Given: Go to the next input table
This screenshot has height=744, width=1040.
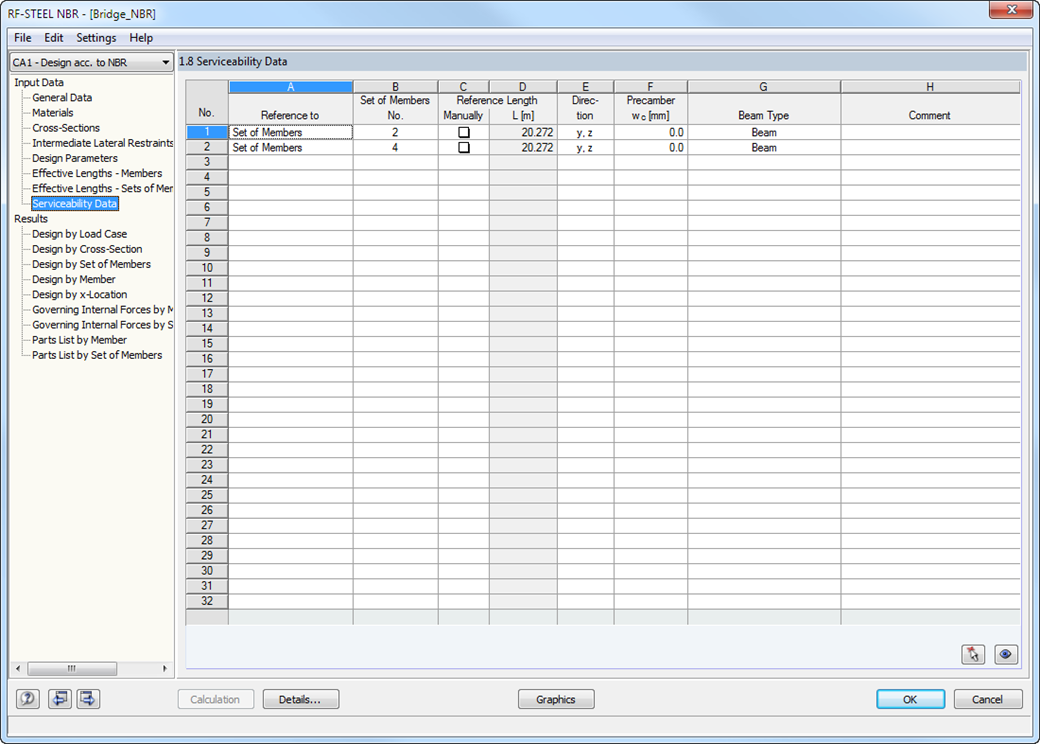Looking at the screenshot, I should click(87, 698).
